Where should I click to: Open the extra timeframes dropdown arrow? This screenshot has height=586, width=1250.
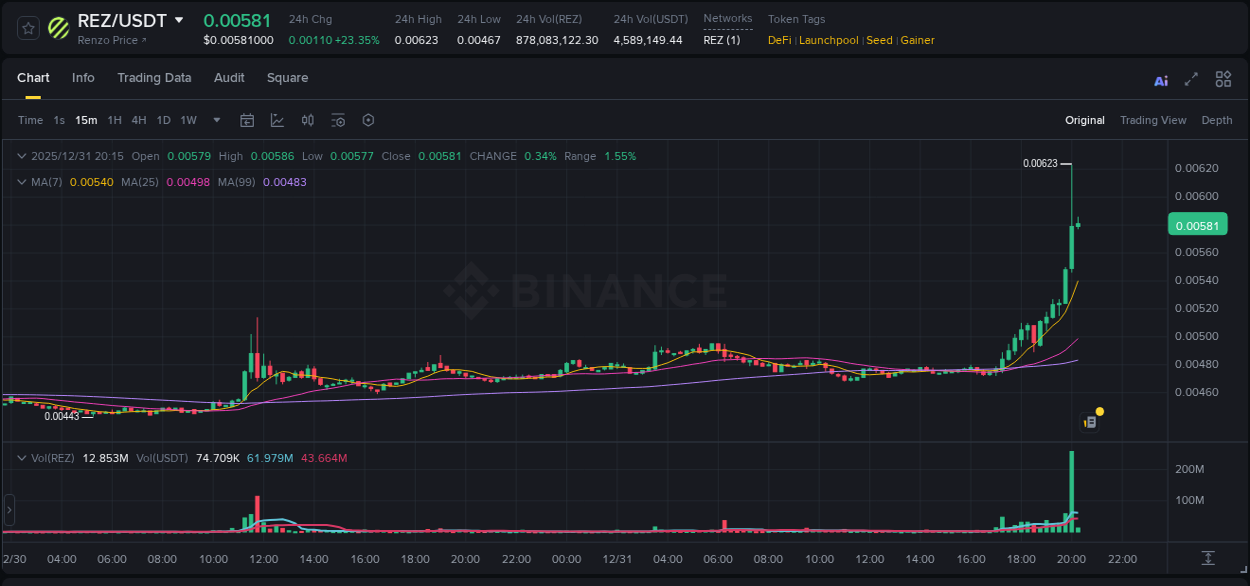(216, 120)
